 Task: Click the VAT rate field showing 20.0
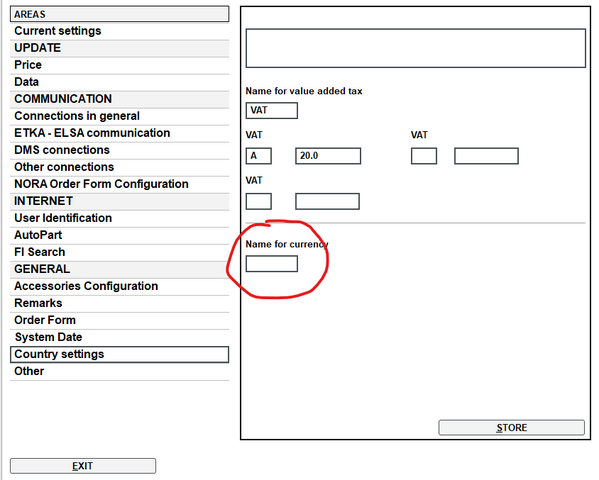point(328,156)
